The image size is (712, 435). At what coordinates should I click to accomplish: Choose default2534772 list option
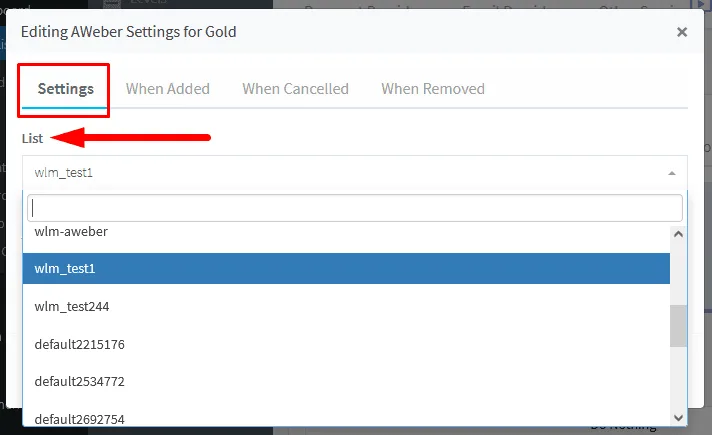(x=346, y=381)
